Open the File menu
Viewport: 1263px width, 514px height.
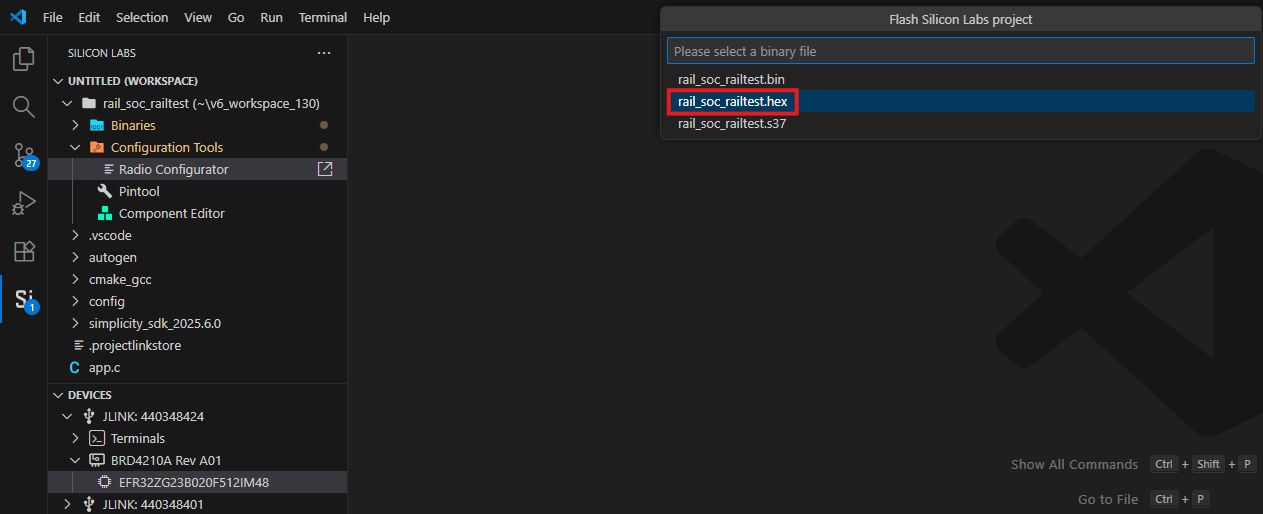(53, 17)
